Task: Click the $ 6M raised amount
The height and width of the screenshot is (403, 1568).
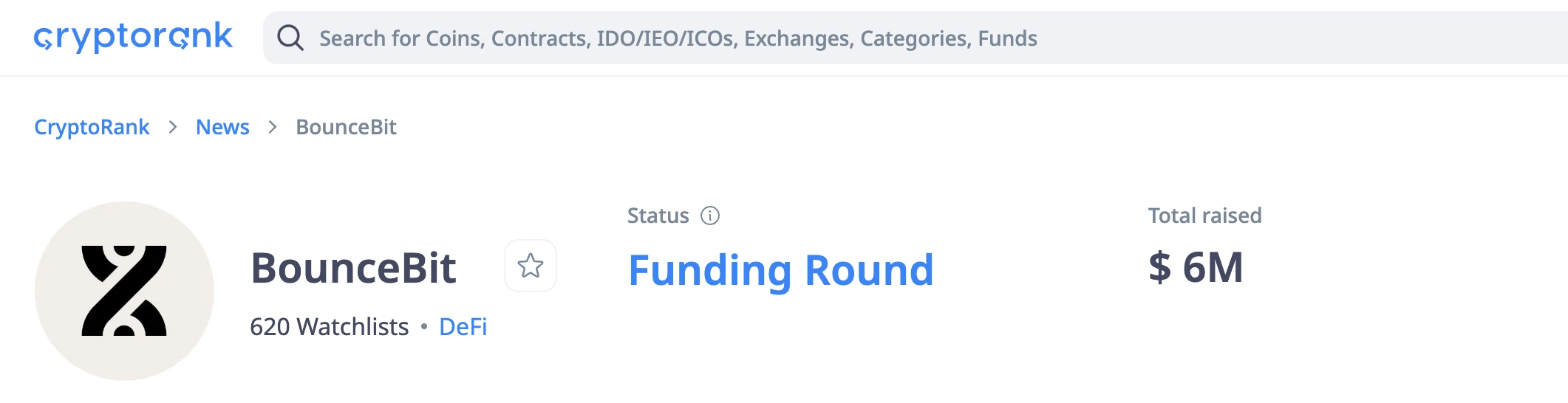Action: (x=1196, y=267)
